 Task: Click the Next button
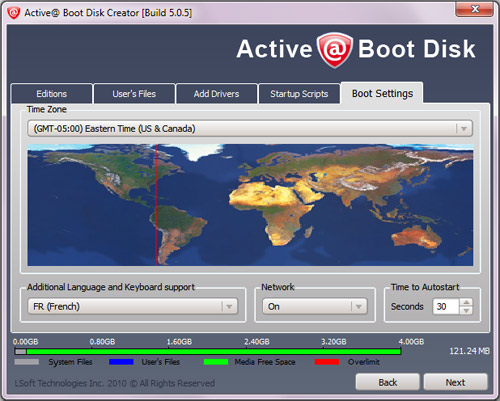click(455, 382)
